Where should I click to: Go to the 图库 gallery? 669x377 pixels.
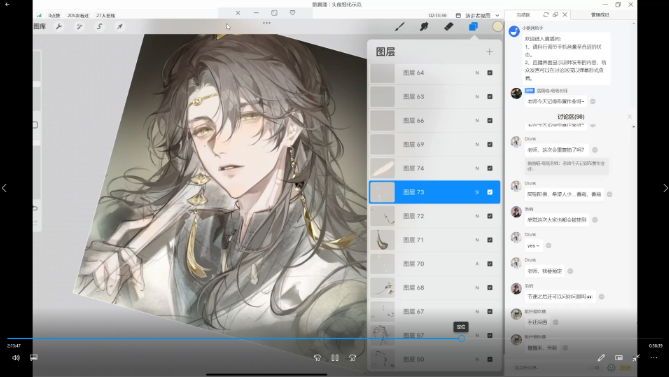pyautogui.click(x=39, y=26)
